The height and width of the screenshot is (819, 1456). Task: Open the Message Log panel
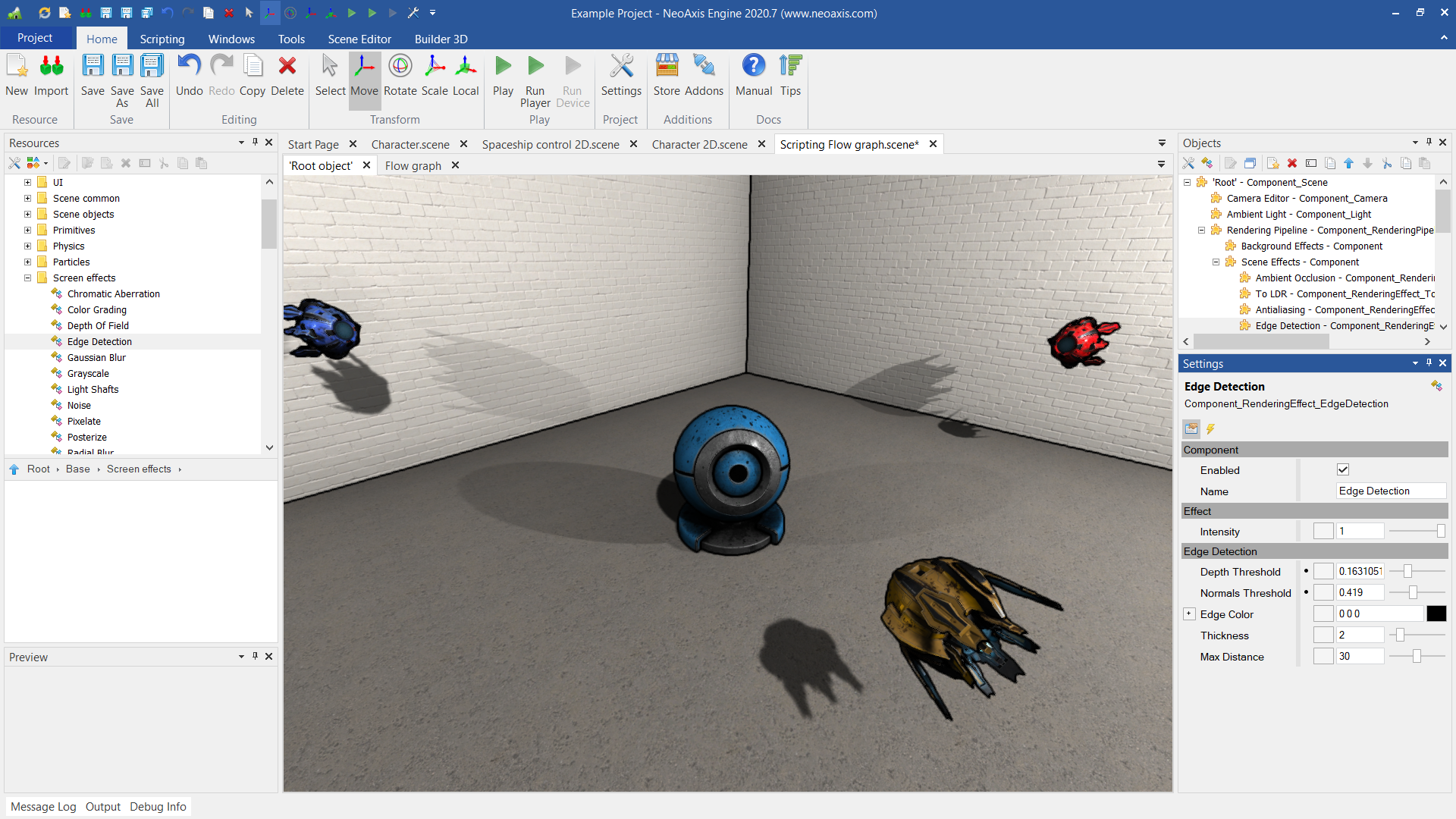pos(43,807)
